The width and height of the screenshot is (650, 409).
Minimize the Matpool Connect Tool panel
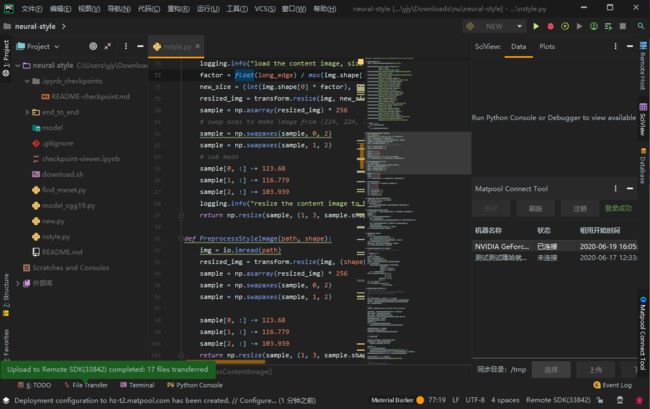pyautogui.click(x=630, y=189)
